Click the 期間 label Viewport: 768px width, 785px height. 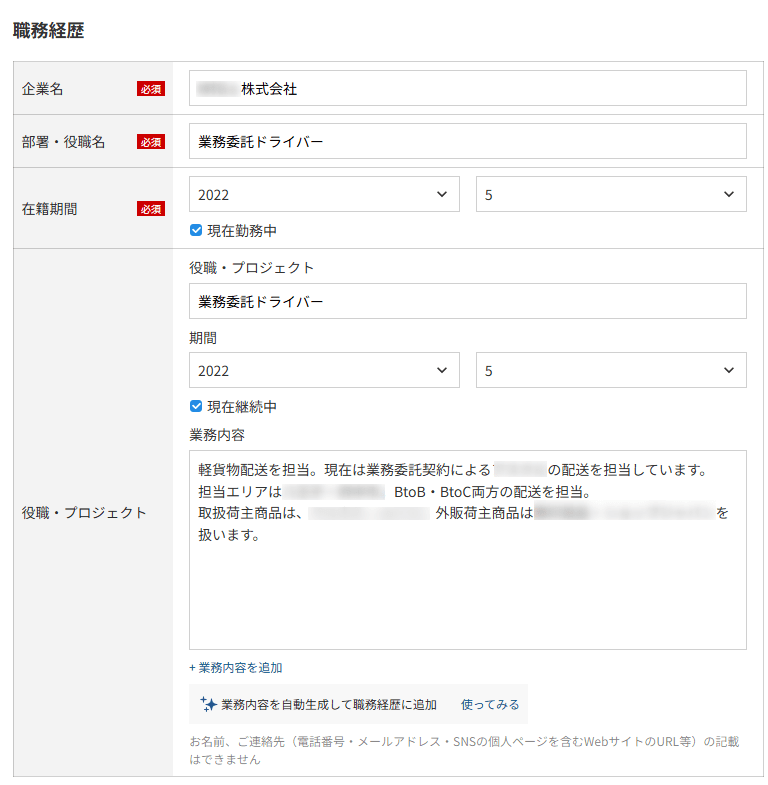click(203, 338)
